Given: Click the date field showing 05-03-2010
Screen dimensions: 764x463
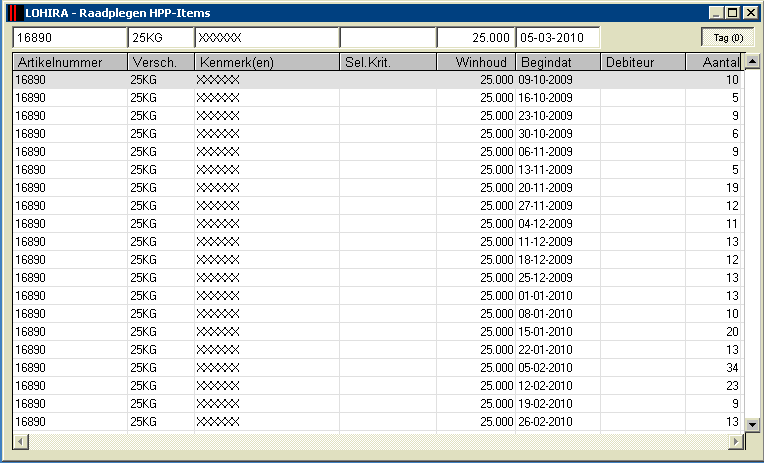Looking at the screenshot, I should pos(557,38).
